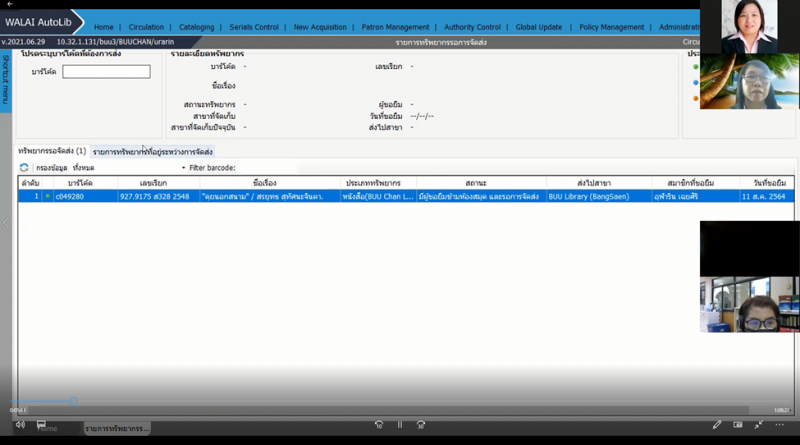Click the skip forward icon in player
This screenshot has width=800, height=445.
pos(422,425)
